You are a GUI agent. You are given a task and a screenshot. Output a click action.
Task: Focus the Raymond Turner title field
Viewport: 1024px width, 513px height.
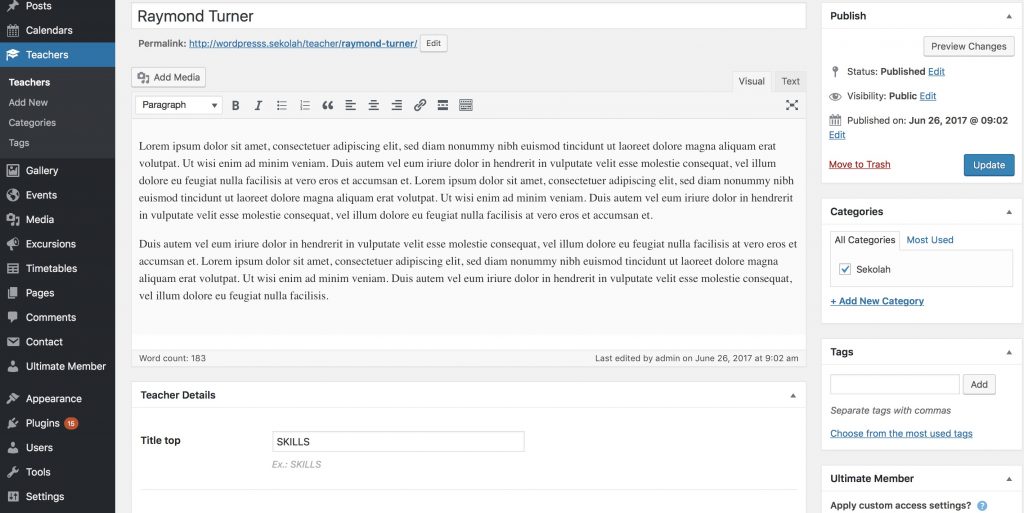[468, 16]
